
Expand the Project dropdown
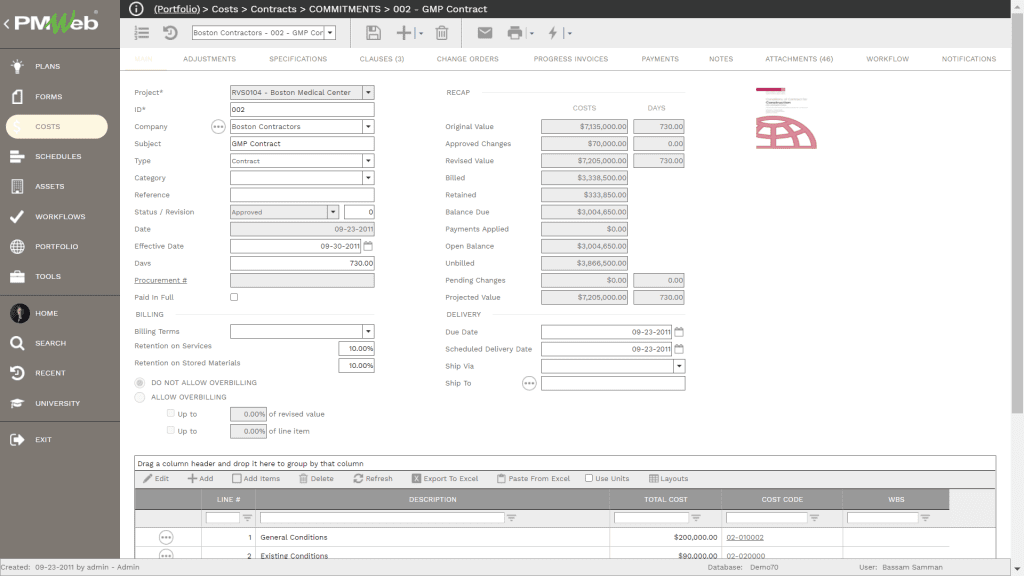(x=368, y=93)
